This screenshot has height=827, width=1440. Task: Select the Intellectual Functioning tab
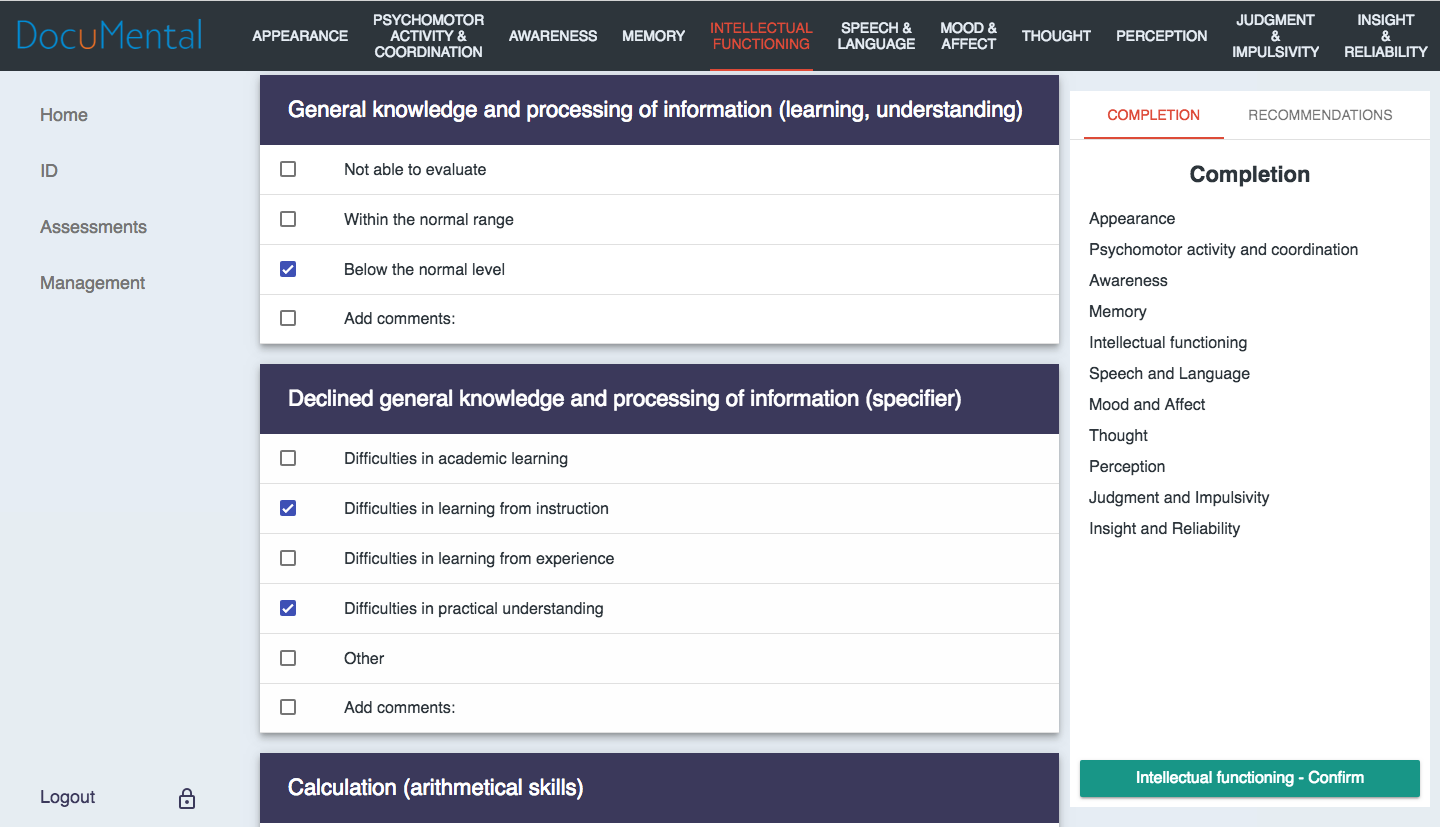tap(761, 36)
